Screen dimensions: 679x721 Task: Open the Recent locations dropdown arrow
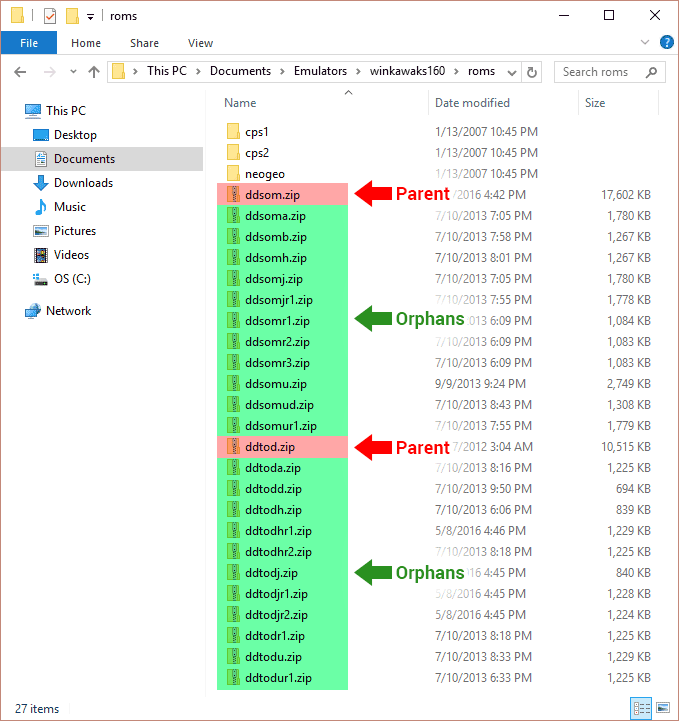[x=72, y=72]
